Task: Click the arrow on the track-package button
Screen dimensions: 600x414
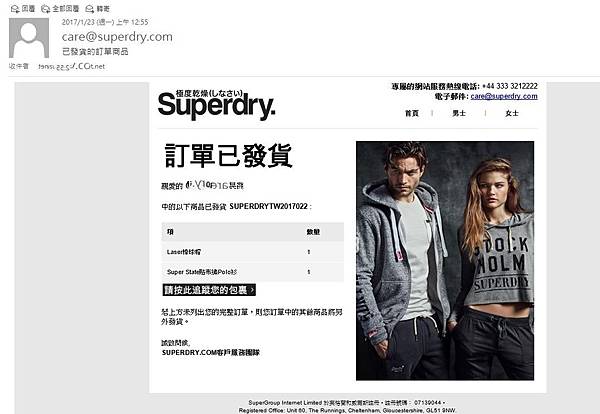Action: (x=252, y=290)
